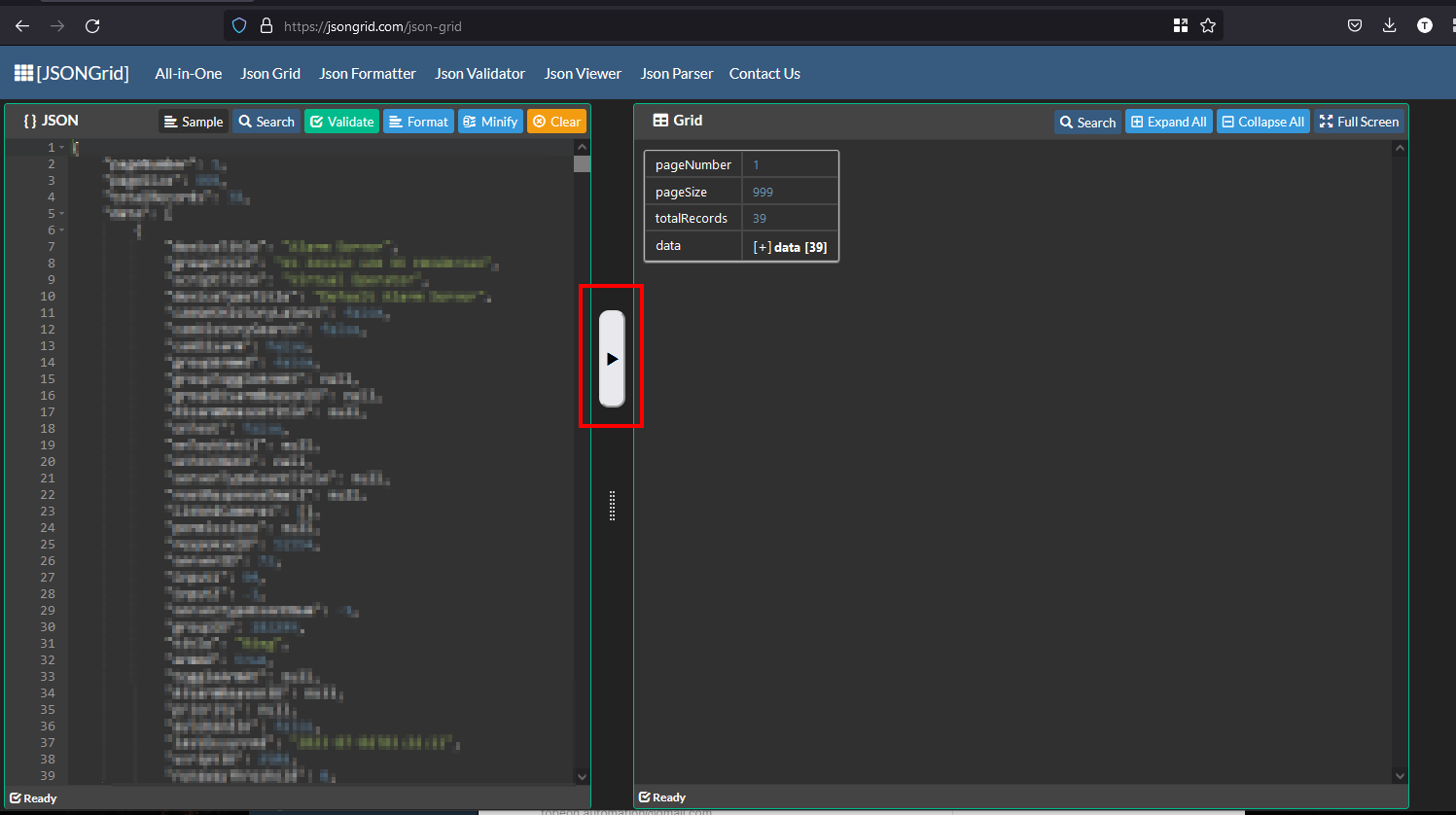The image size is (1456, 815).
Task: Click the curly braces icon beside JSON label
Action: point(28,121)
